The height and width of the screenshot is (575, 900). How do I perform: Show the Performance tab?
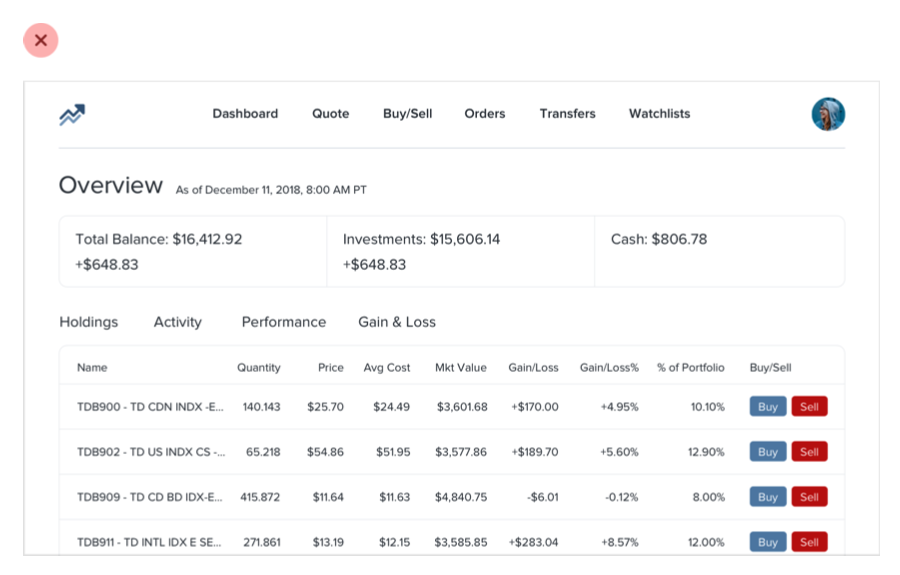pyautogui.click(x=283, y=322)
